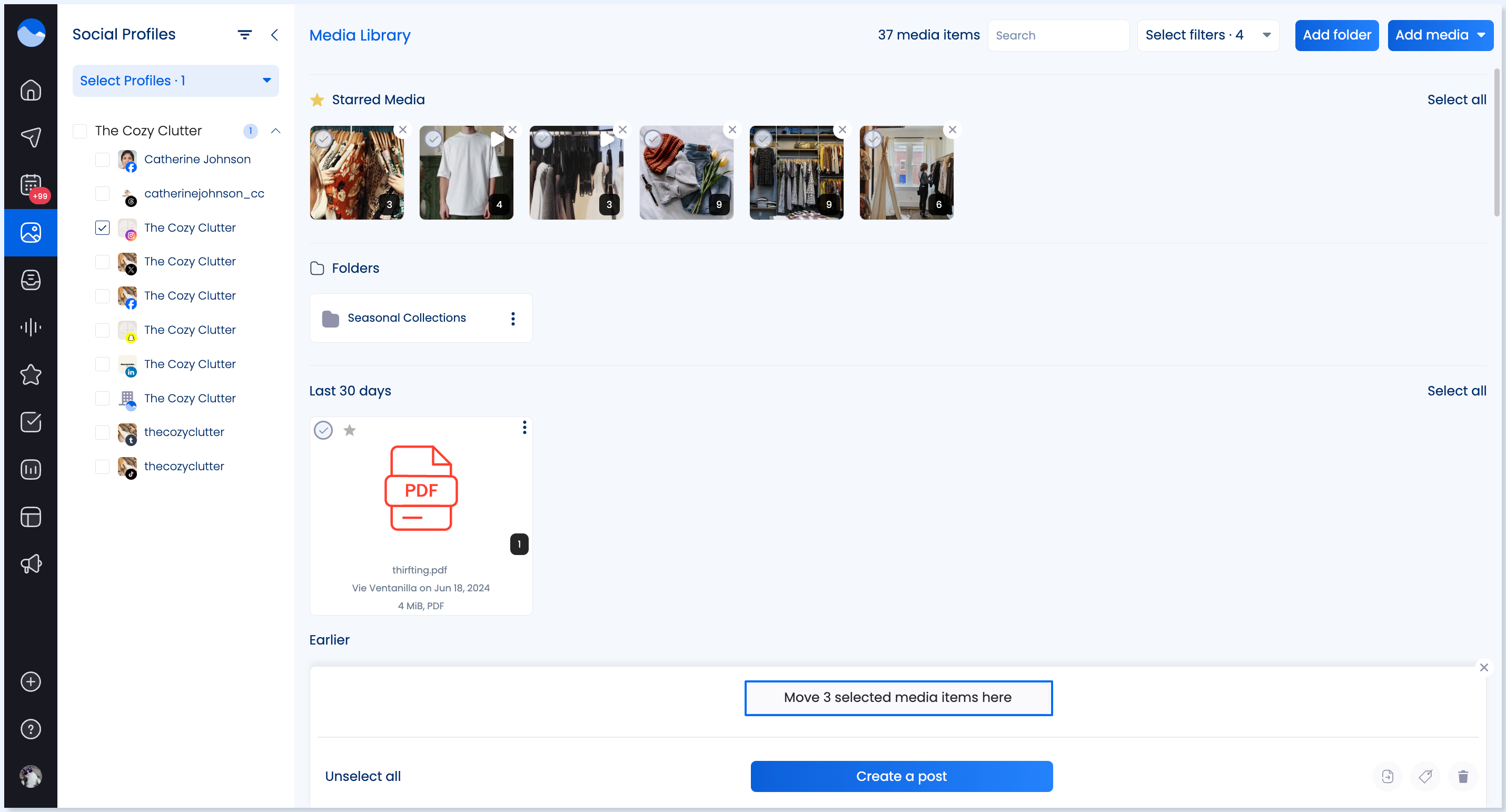The width and height of the screenshot is (1506, 812).
Task: Open the Listening waveform icon
Action: coord(31,327)
